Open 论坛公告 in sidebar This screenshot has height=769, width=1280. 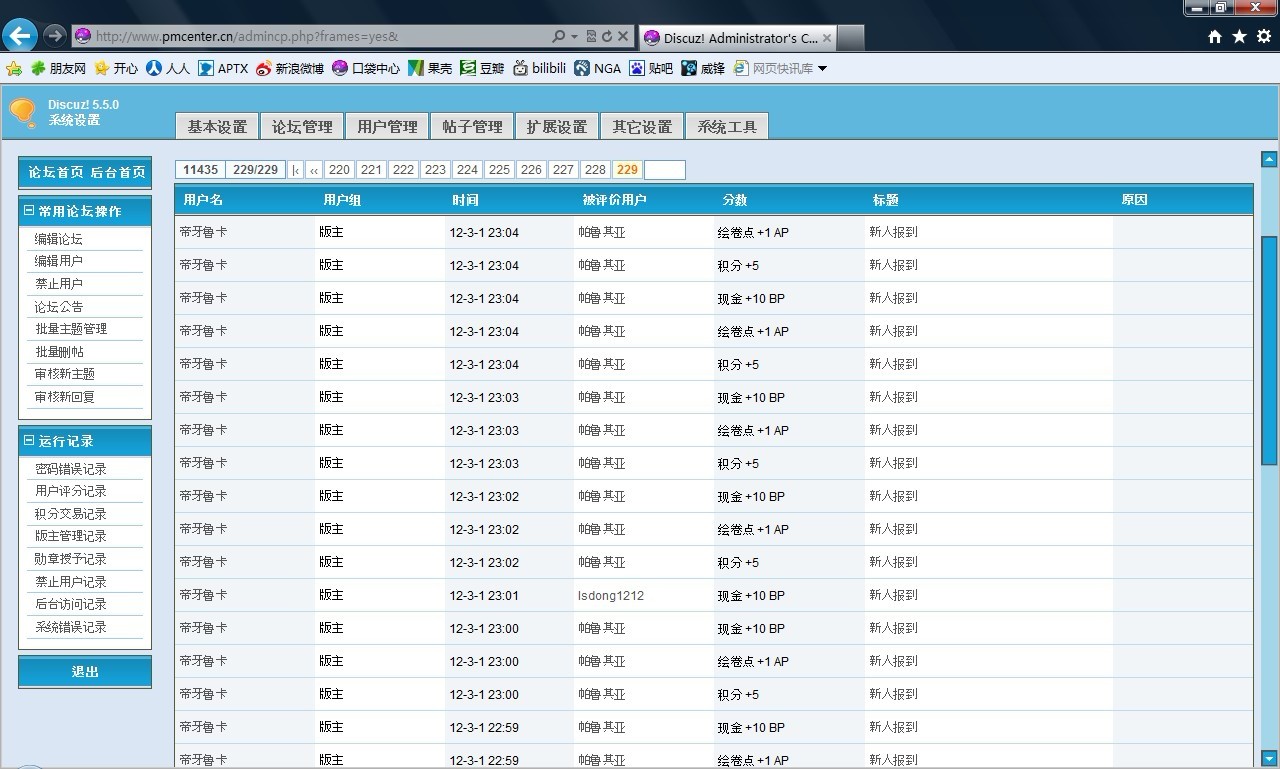coord(58,307)
